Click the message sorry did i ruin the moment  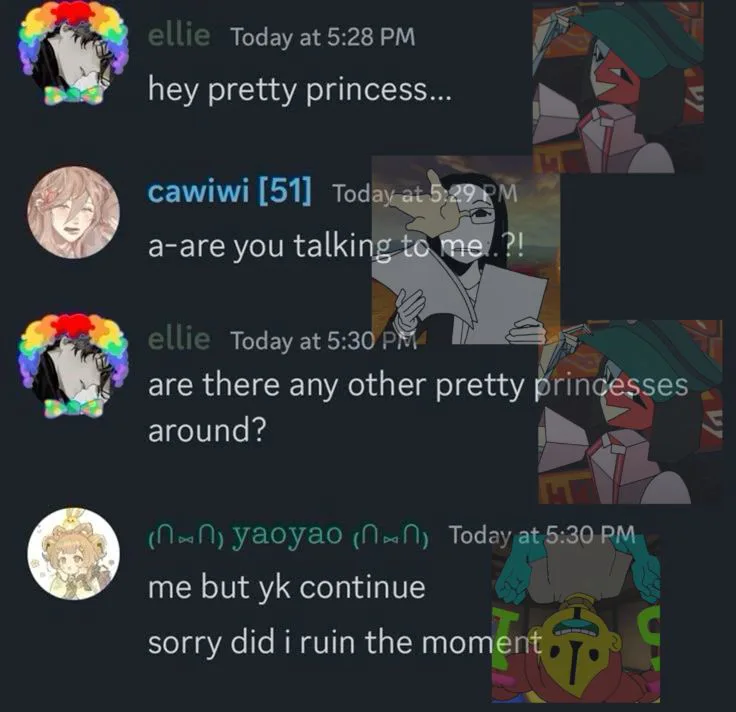pyautogui.click(x=345, y=642)
